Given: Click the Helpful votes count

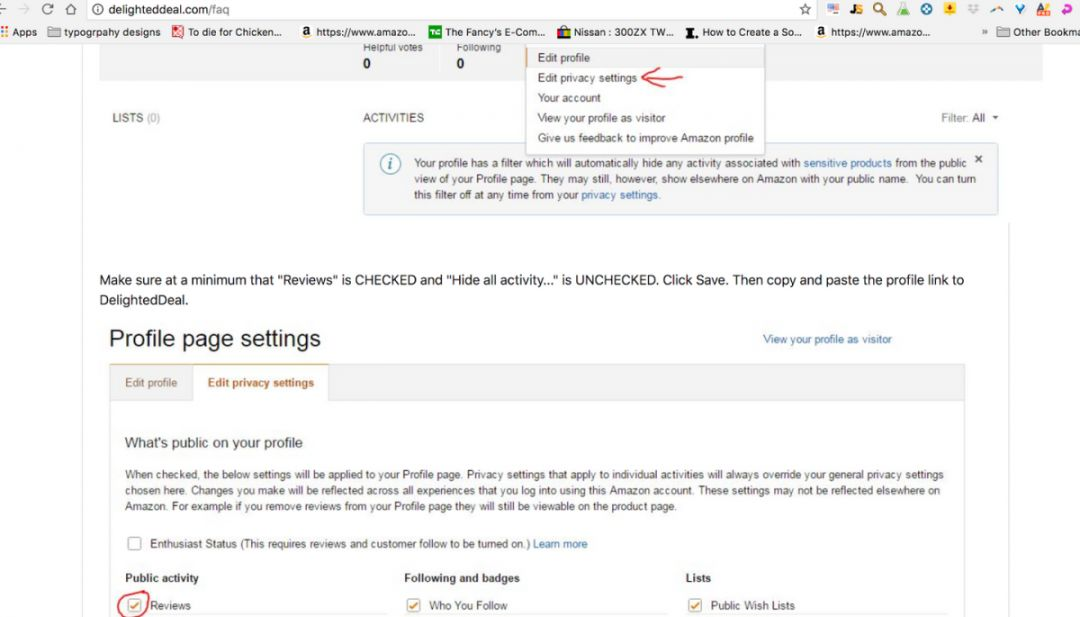Looking at the screenshot, I should [367, 63].
